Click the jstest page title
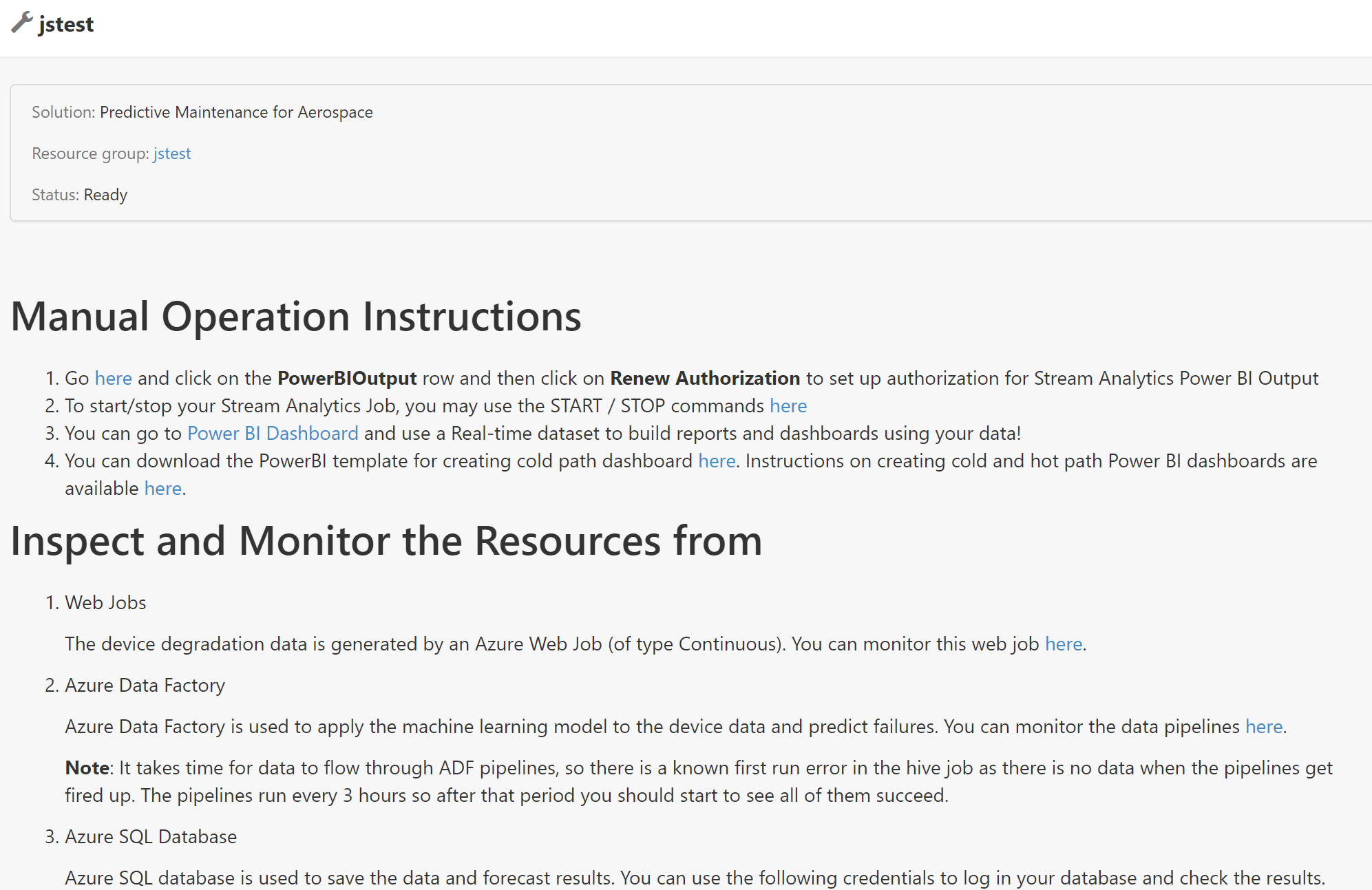The height and width of the screenshot is (890, 1372). (66, 24)
